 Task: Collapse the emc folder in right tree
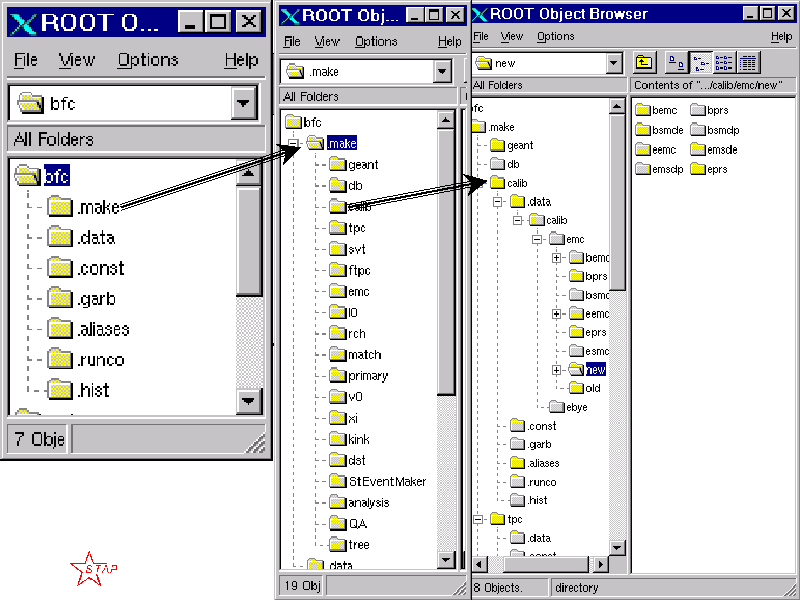point(538,239)
